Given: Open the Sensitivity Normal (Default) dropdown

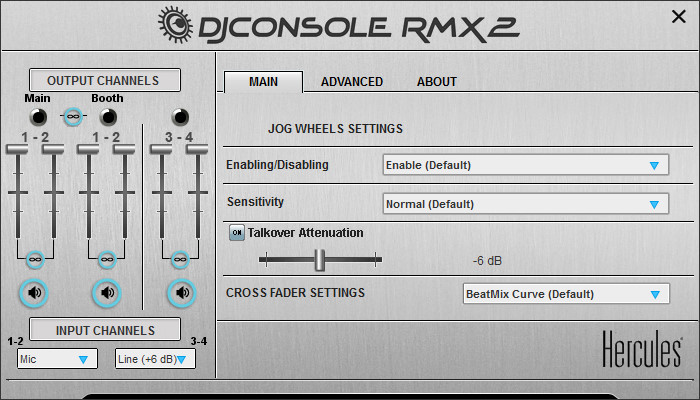Looking at the screenshot, I should point(525,204).
